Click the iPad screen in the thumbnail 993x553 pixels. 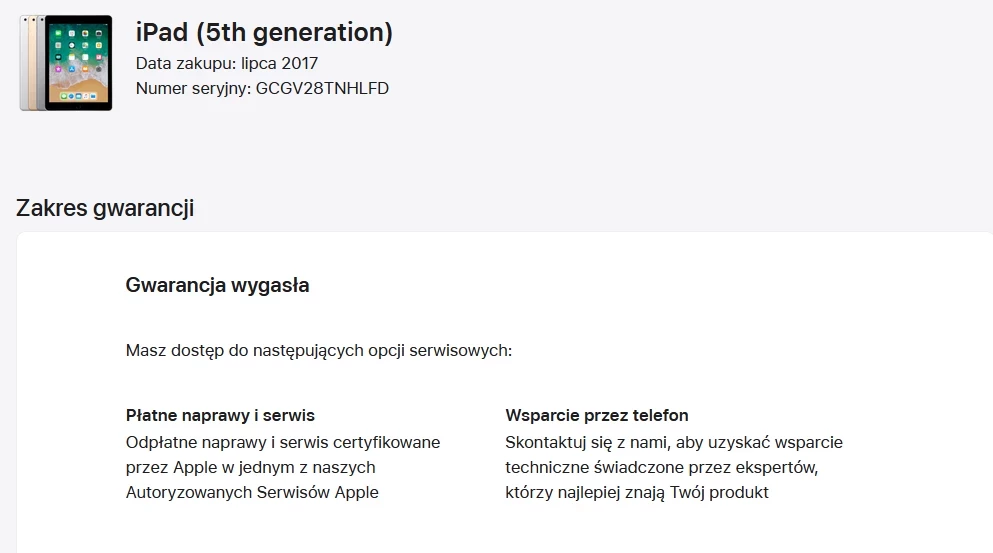click(x=79, y=63)
